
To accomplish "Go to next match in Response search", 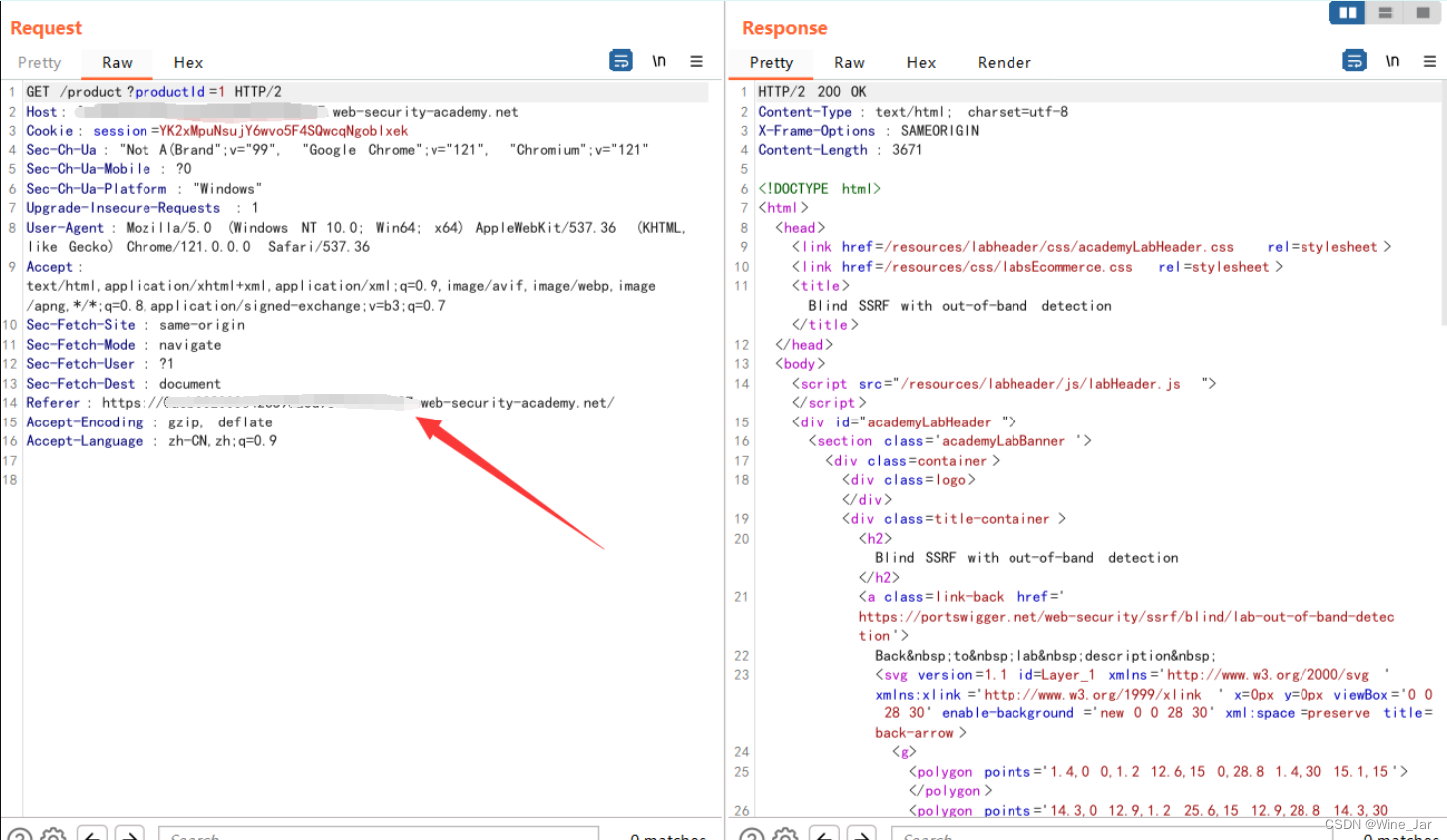I will 862,834.
